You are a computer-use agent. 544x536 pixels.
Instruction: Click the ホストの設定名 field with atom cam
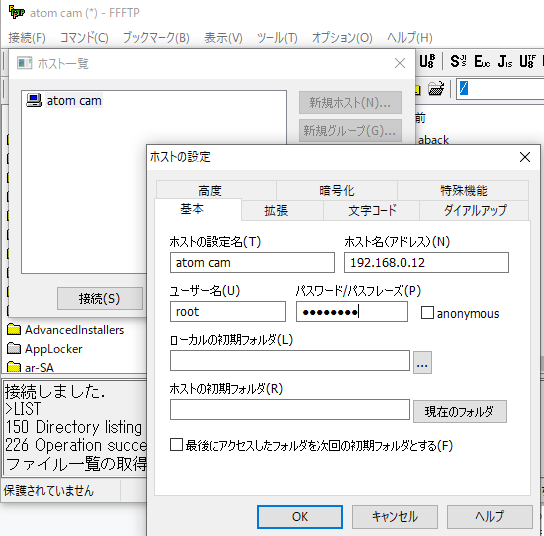[252, 263]
